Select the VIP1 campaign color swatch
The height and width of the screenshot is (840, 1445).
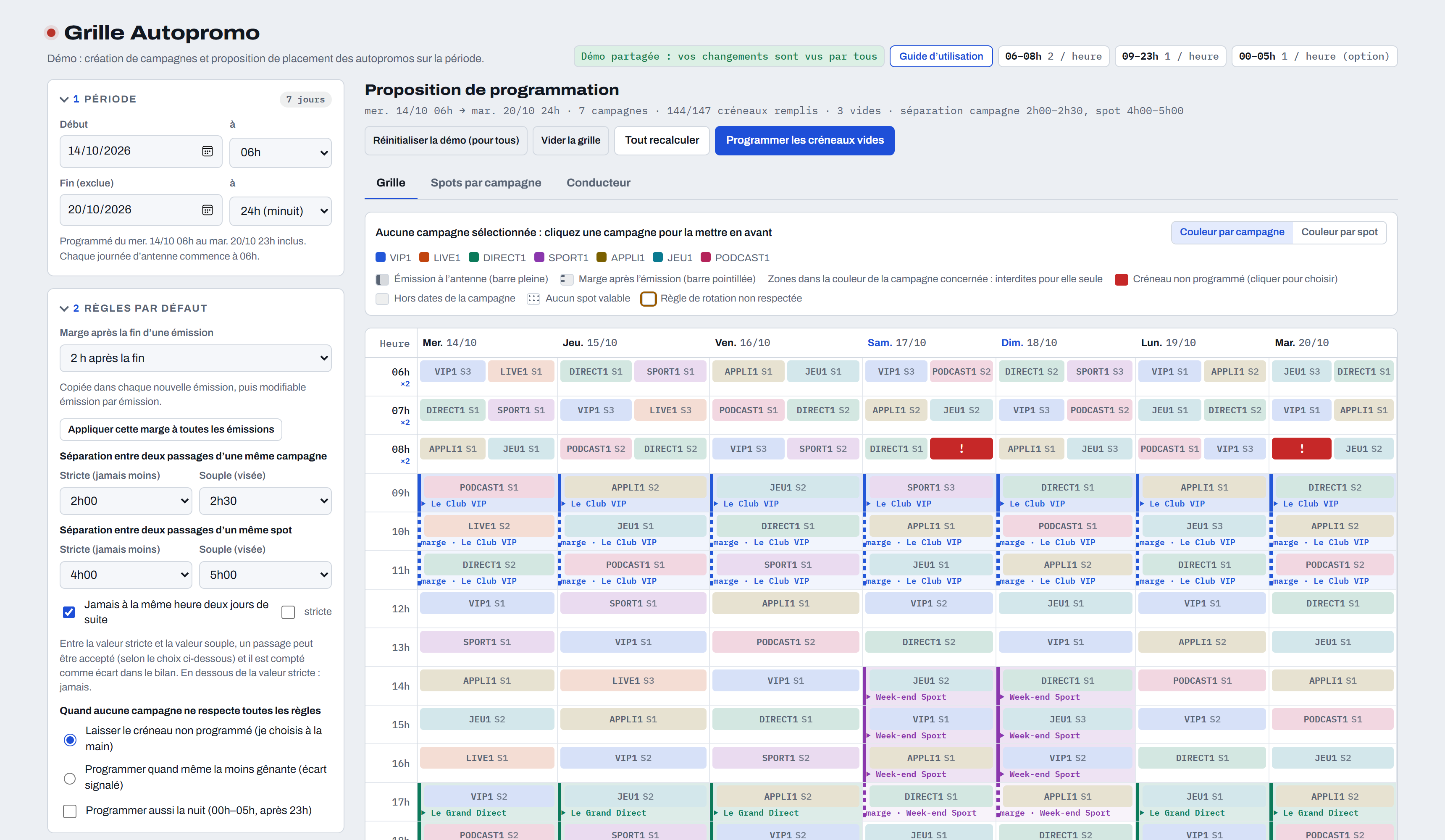(x=380, y=257)
